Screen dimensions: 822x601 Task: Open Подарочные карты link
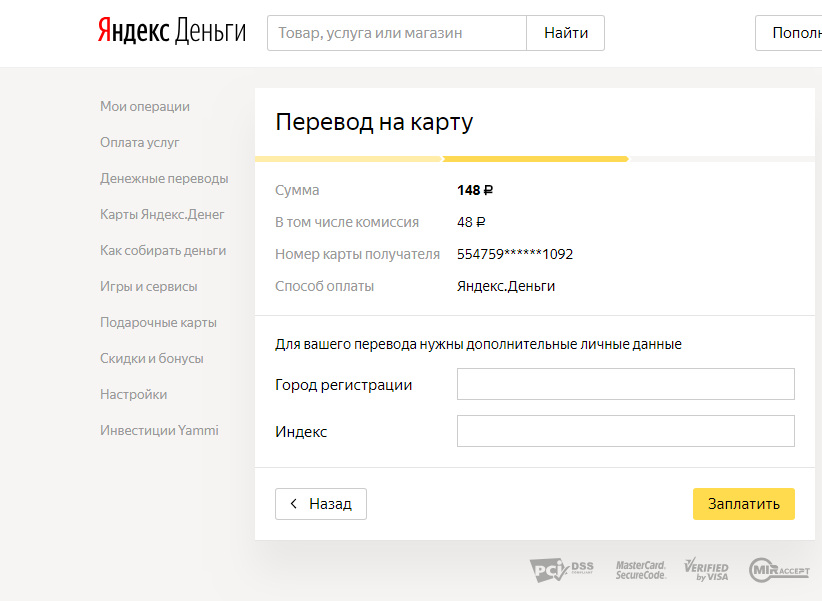click(x=158, y=323)
